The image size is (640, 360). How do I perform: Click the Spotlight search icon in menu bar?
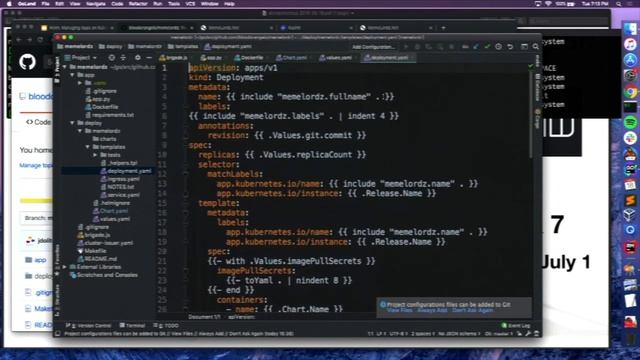[x=619, y=4]
